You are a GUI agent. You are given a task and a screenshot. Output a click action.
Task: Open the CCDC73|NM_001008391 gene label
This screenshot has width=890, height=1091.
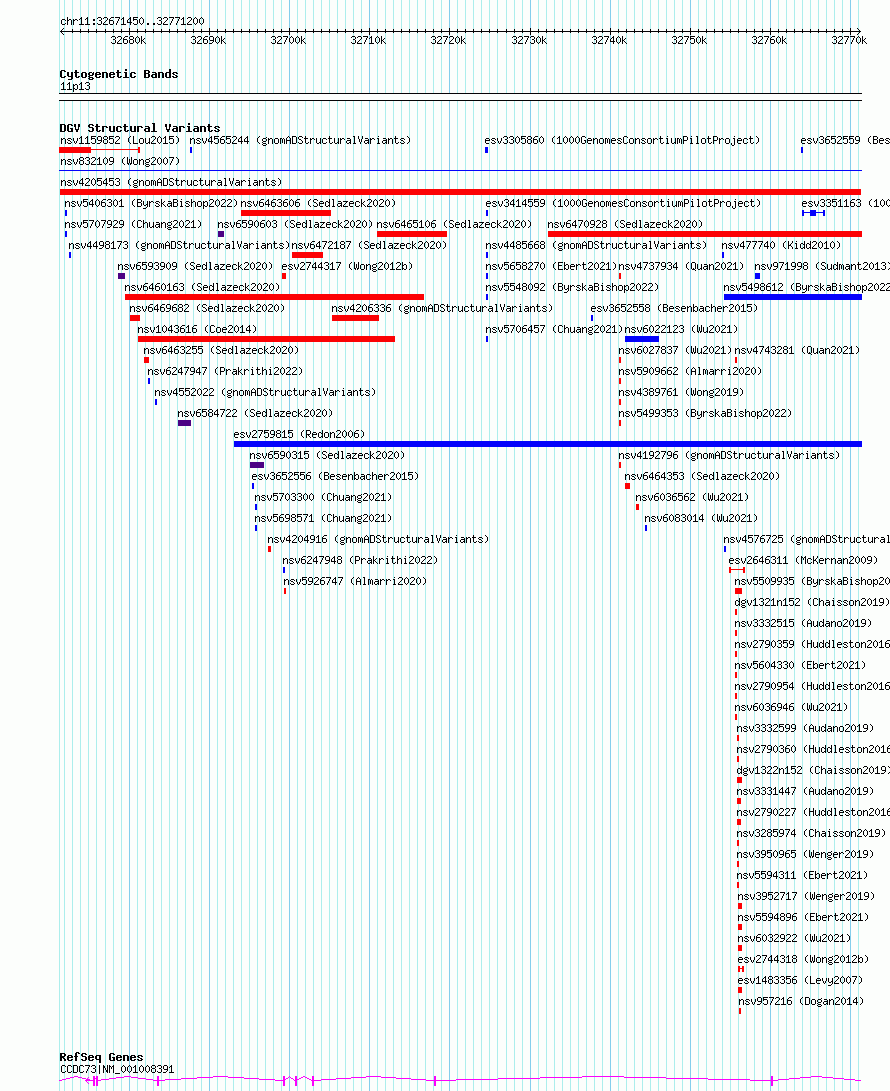pyautogui.click(x=117, y=1069)
